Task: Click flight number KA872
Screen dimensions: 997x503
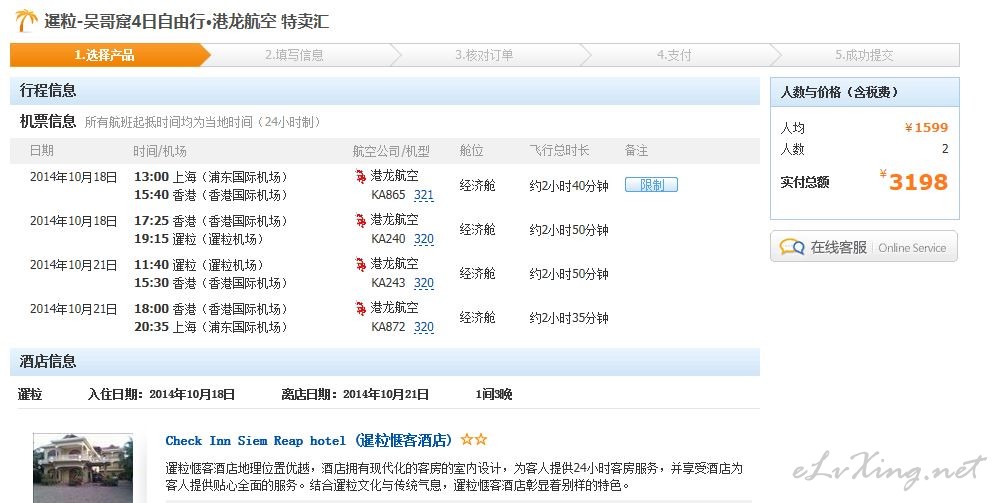Action: tap(388, 326)
